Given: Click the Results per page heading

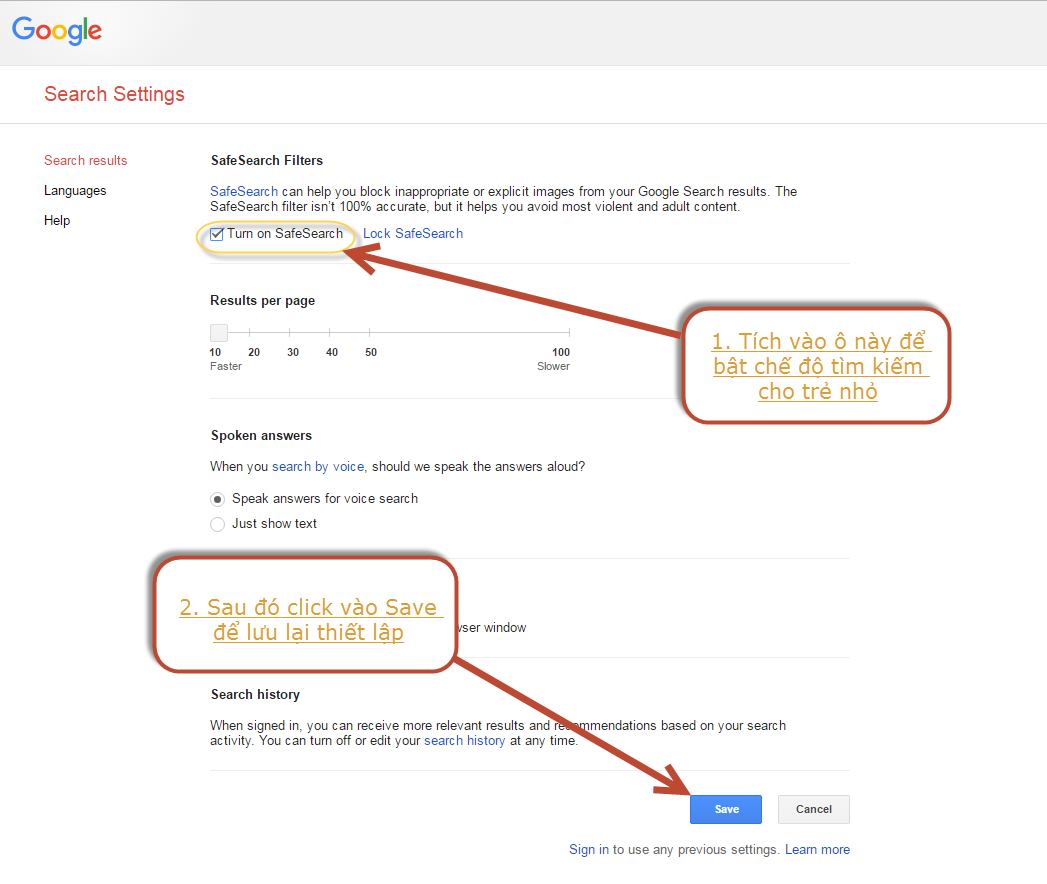Looking at the screenshot, I should point(262,300).
